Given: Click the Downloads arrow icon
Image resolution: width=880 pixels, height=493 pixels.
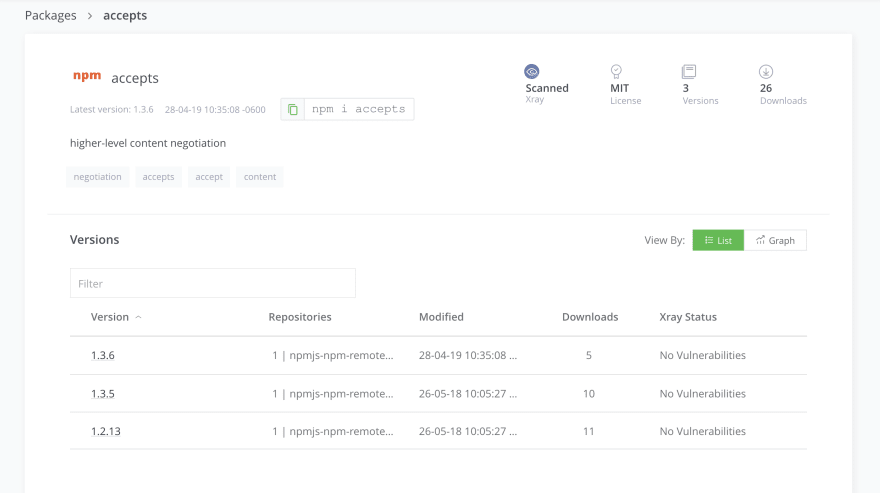Looking at the screenshot, I should 766,72.
